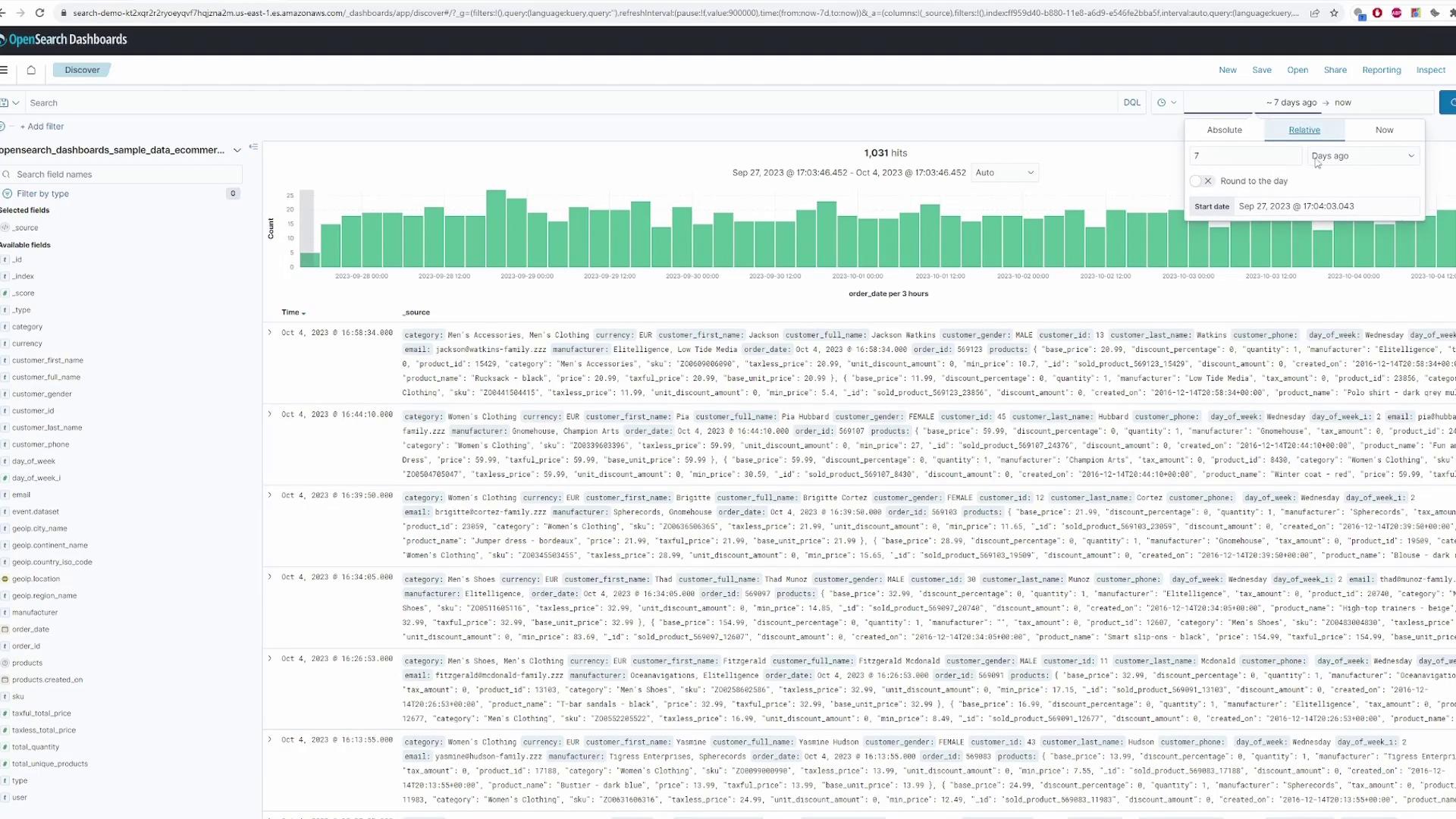Collapse the fields sidebar with the arrow icon
Viewport: 1456px width, 819px height.
[x=253, y=147]
